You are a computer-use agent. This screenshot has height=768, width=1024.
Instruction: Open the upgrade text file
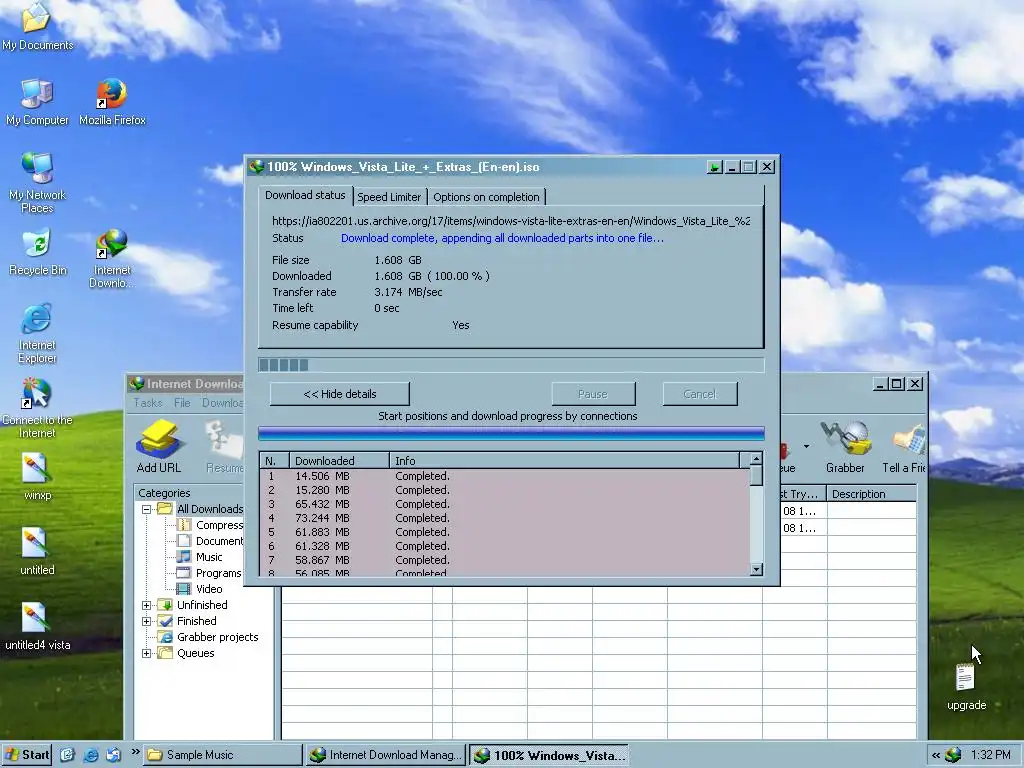pyautogui.click(x=967, y=687)
